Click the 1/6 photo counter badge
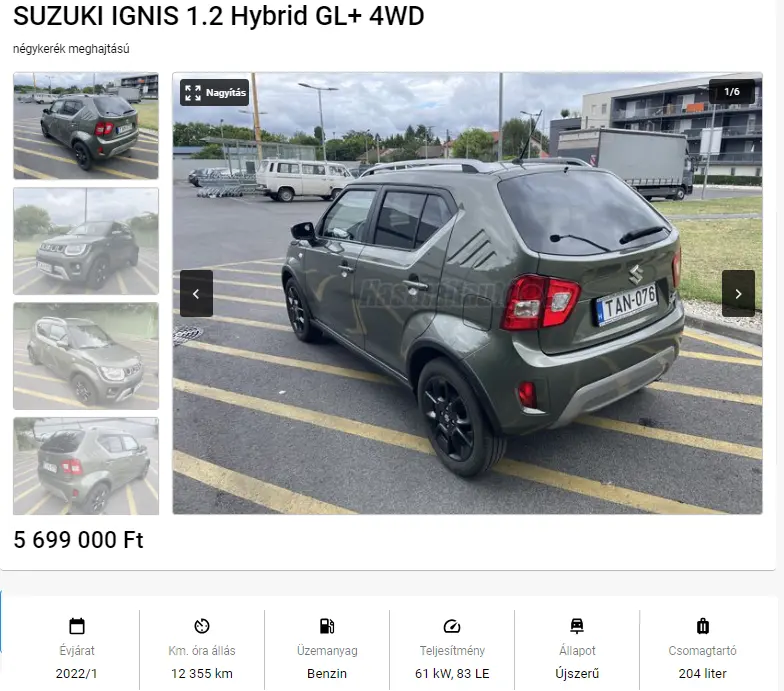 pos(732,92)
